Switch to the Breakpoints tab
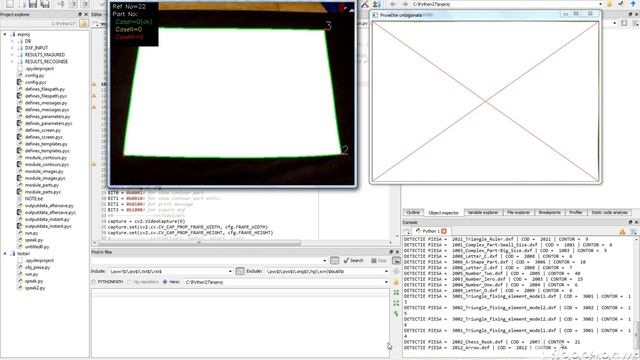The height and width of the screenshot is (360, 640). pyautogui.click(x=549, y=213)
